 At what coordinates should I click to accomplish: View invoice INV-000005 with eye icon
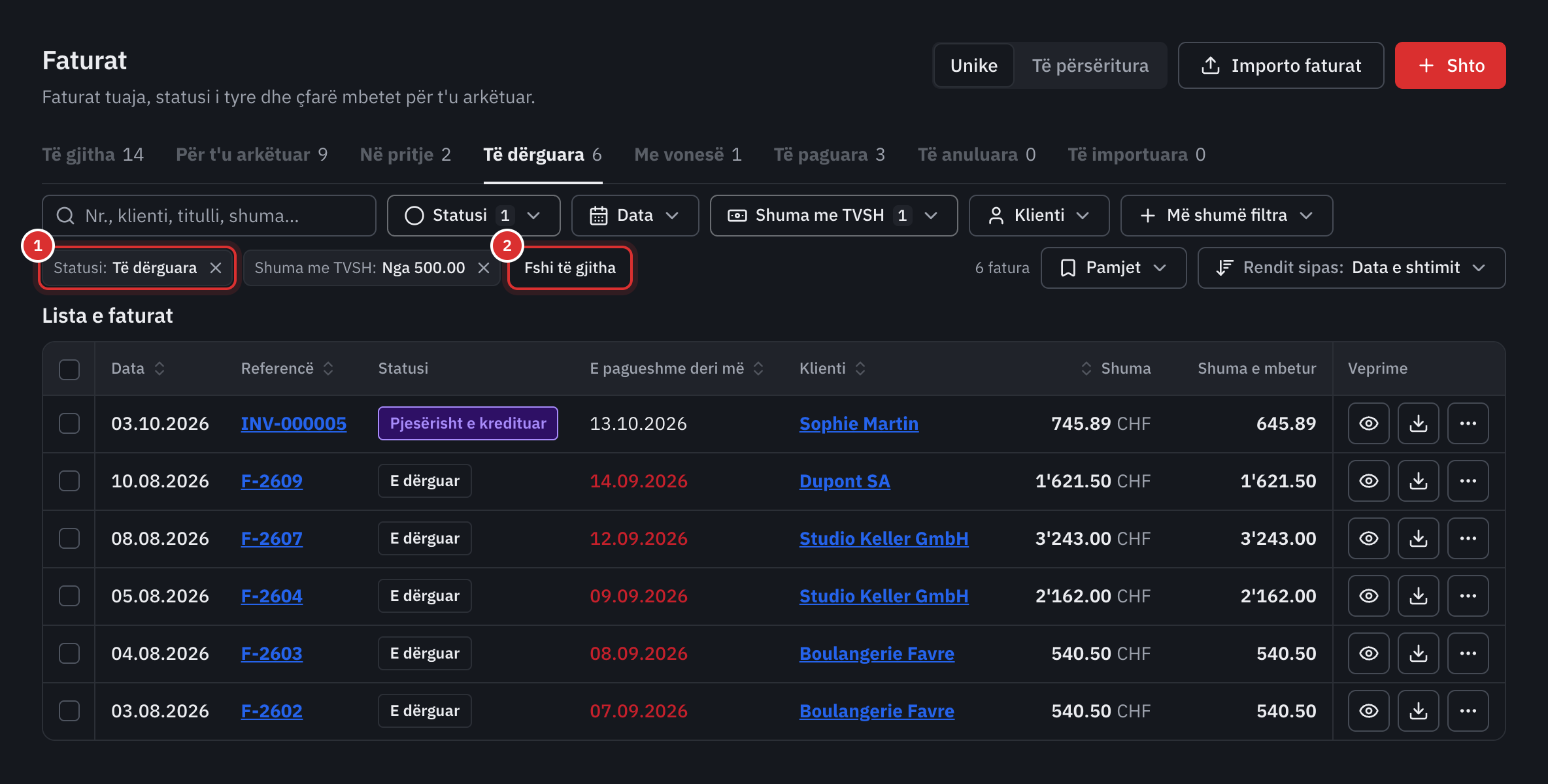point(1368,423)
